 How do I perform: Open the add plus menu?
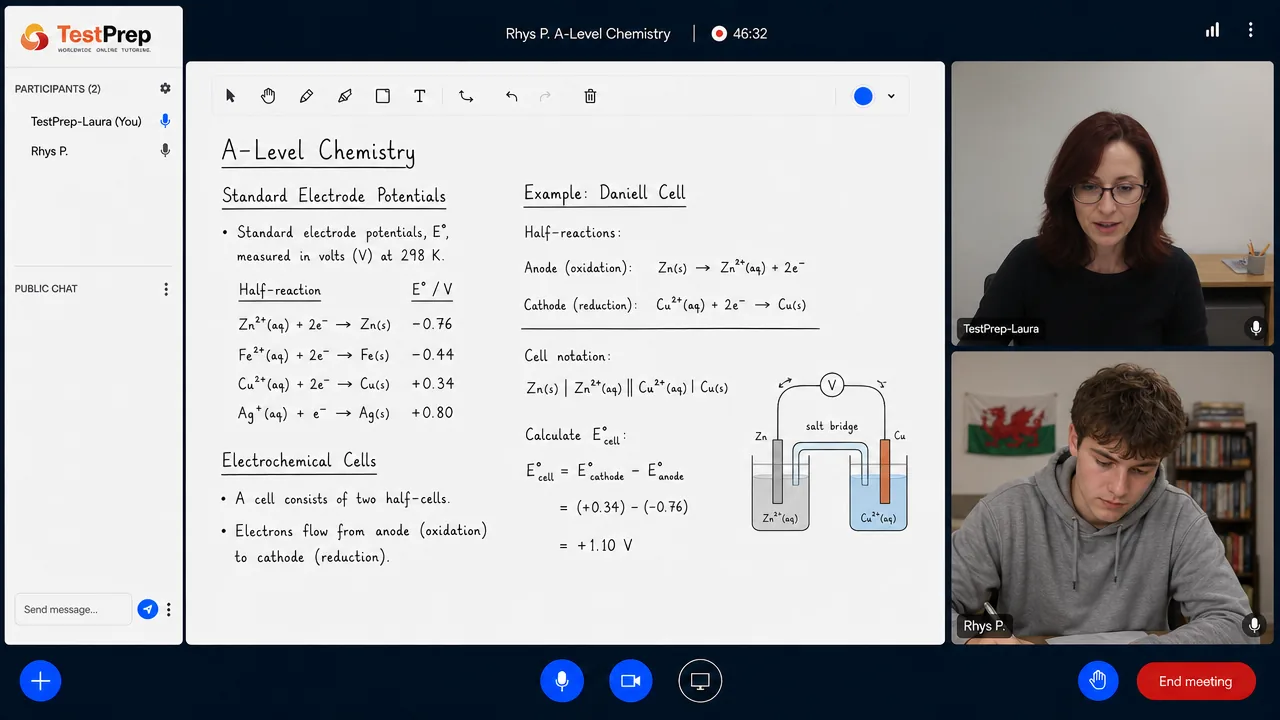pos(40,681)
